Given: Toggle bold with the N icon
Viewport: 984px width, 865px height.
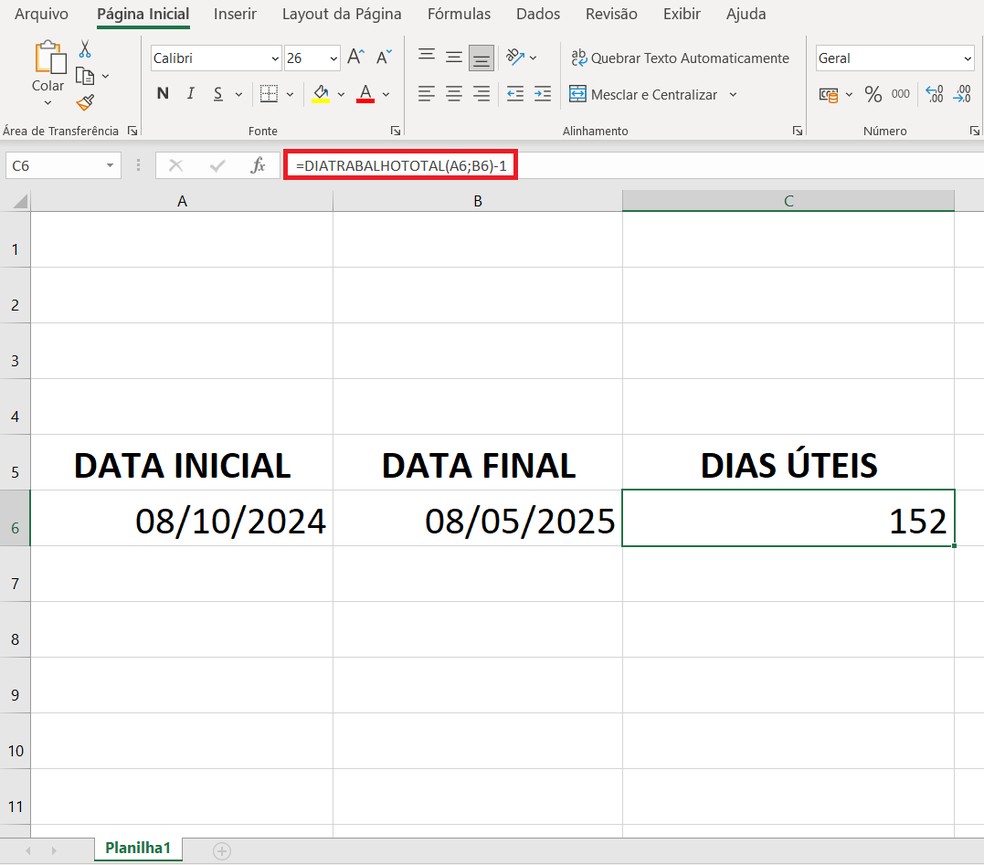Looking at the screenshot, I should click(x=162, y=93).
